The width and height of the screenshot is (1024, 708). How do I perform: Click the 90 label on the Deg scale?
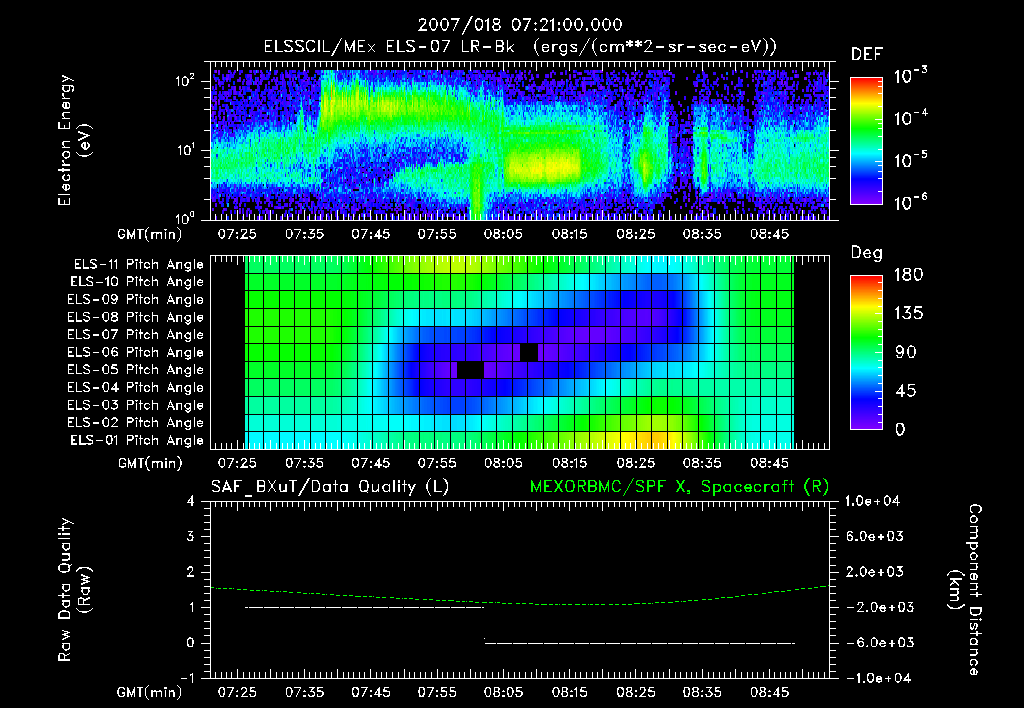click(x=906, y=352)
